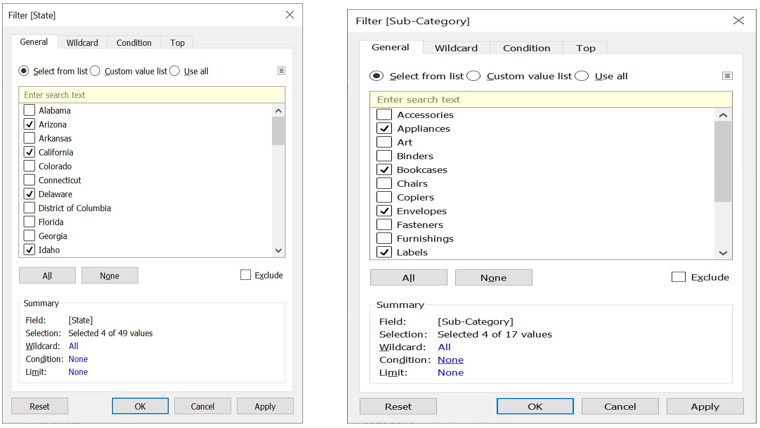760x428 pixels.
Task: Open Condition None link in Sub-Category summary
Action: [x=450, y=360]
